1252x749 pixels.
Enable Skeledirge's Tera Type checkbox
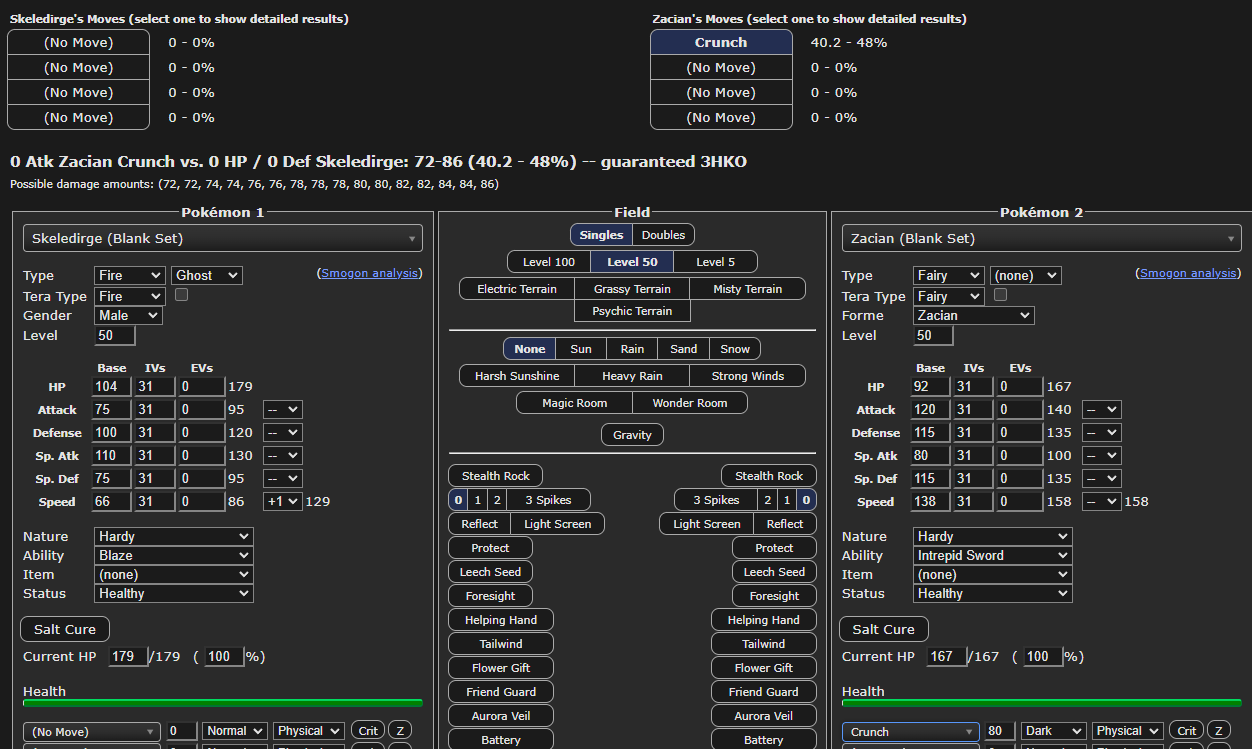pos(182,296)
